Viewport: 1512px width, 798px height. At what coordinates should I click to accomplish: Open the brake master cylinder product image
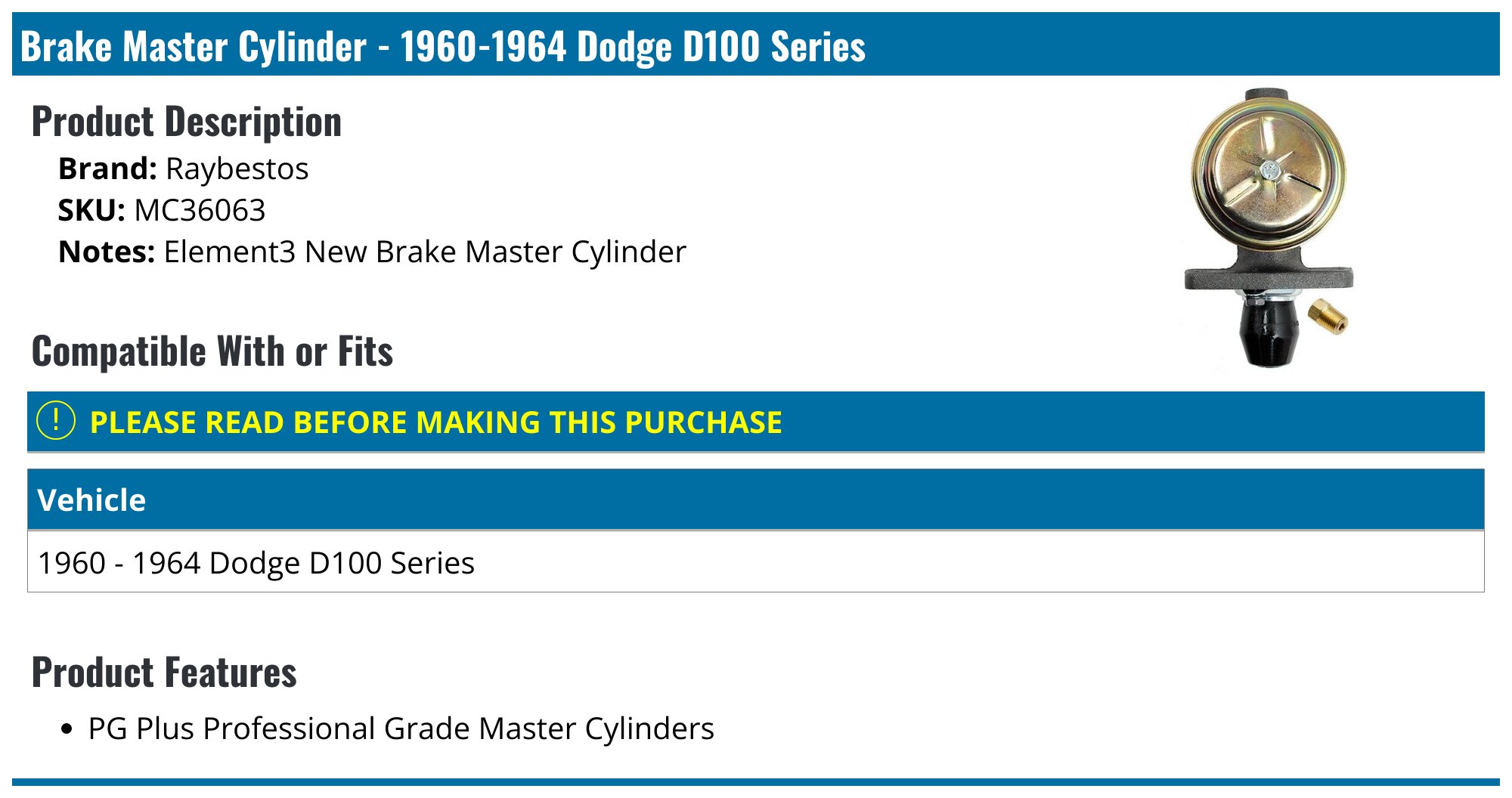pos(1268,227)
